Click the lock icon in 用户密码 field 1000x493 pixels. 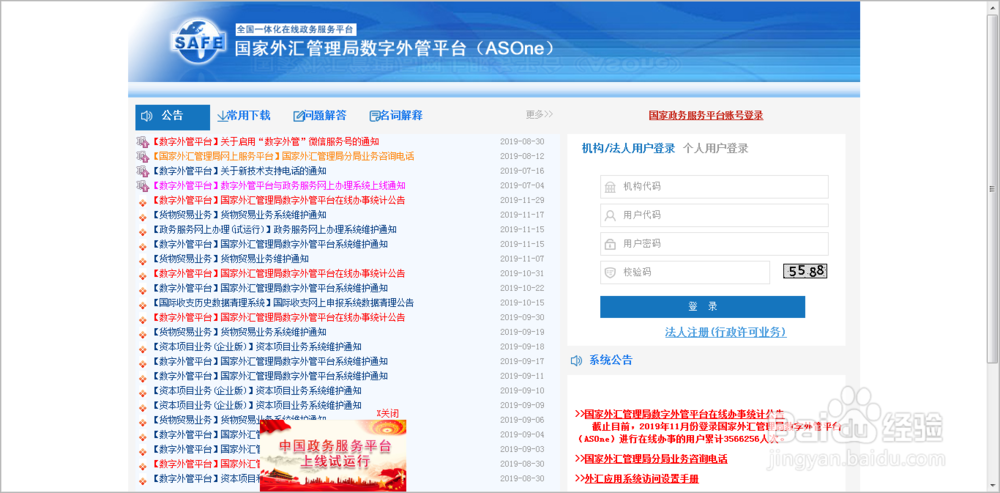[x=610, y=244]
